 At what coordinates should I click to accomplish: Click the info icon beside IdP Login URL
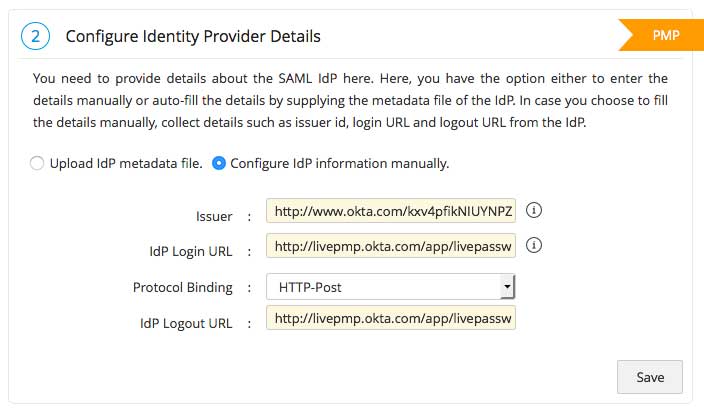(x=533, y=245)
